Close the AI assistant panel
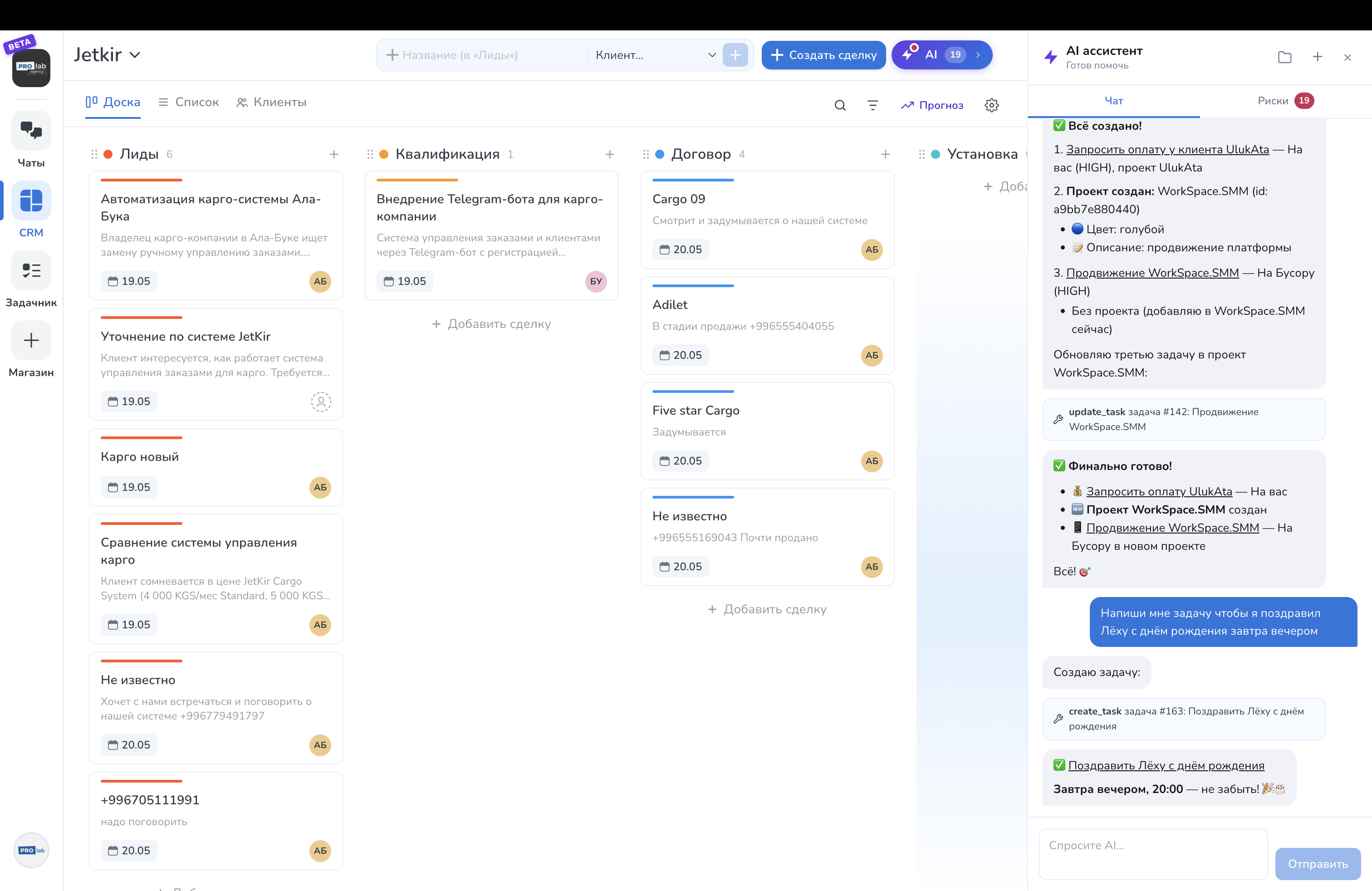Screen dimensions: 1372x891 click(1347, 57)
